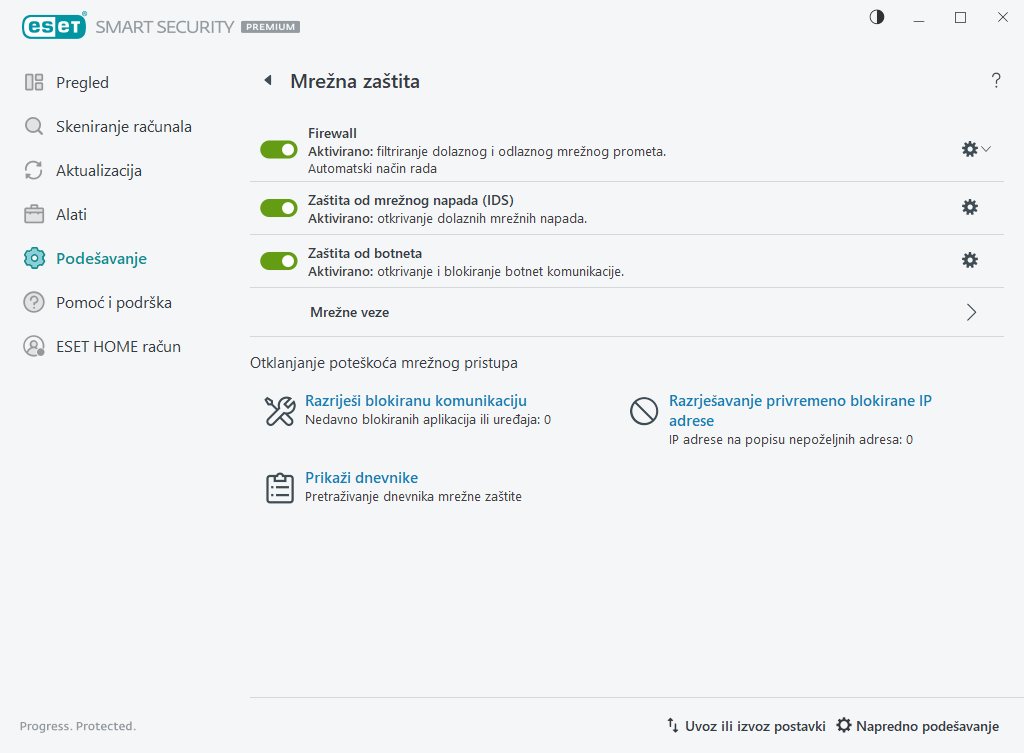The image size is (1024, 753).
Task: Open ESET HOME račun in sidebar
Action: [x=118, y=347]
